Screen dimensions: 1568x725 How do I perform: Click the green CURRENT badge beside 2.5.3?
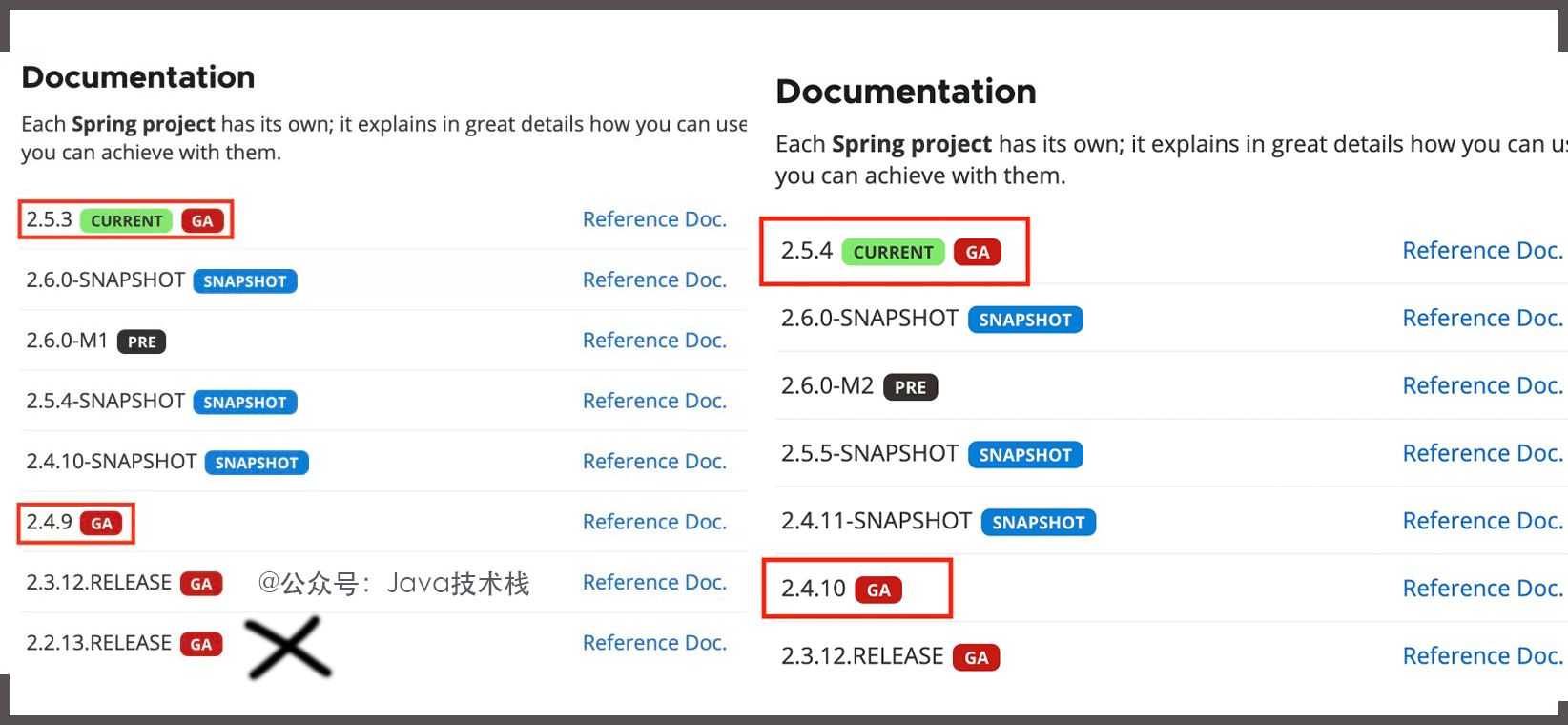[126, 221]
